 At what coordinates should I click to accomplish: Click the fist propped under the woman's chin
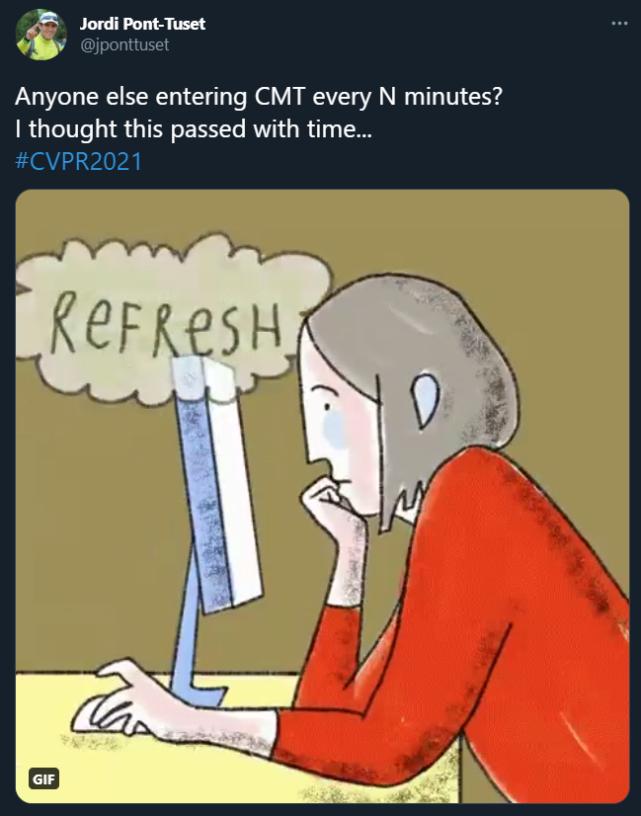[330, 510]
